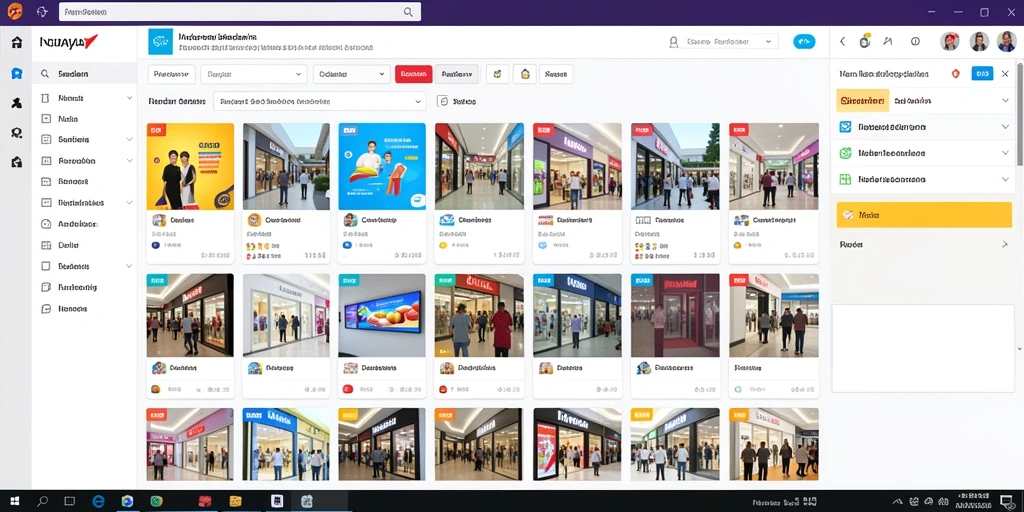
Task: Click the headset icon in the purple title bar
Action: click(x=42, y=12)
